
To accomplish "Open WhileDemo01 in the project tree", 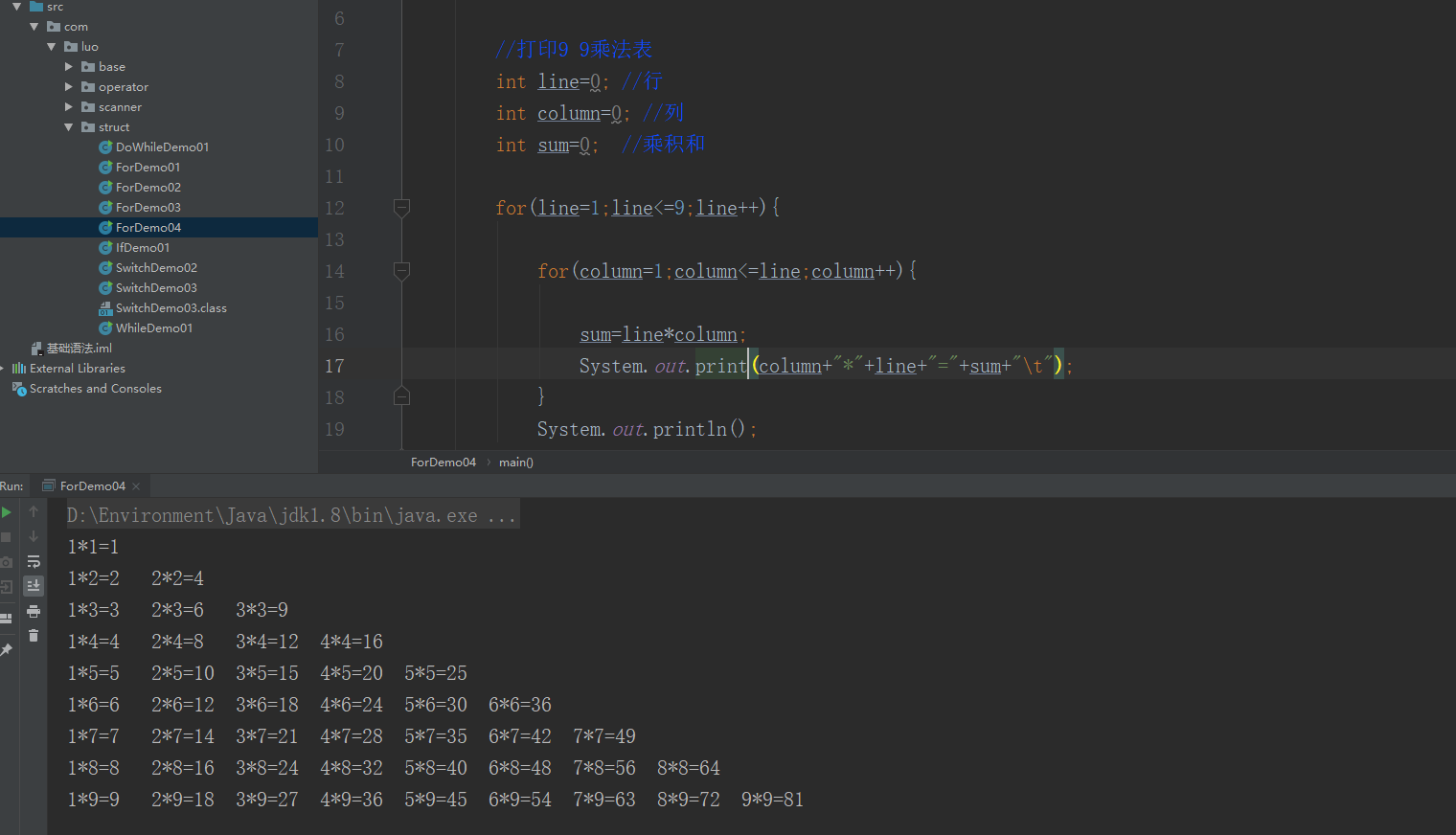I will pos(154,328).
